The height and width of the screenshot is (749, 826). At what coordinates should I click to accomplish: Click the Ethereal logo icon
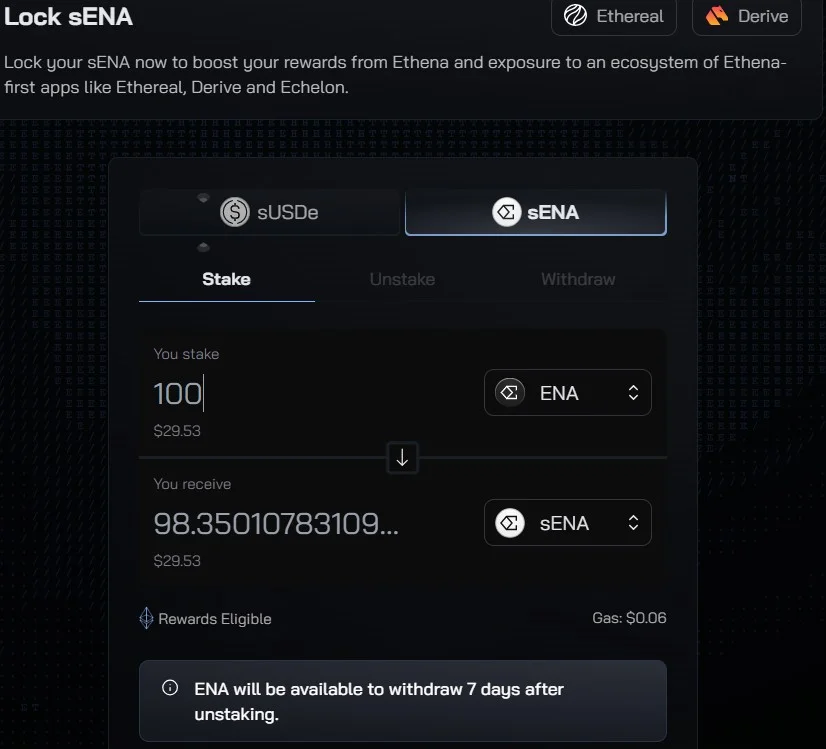tap(575, 15)
